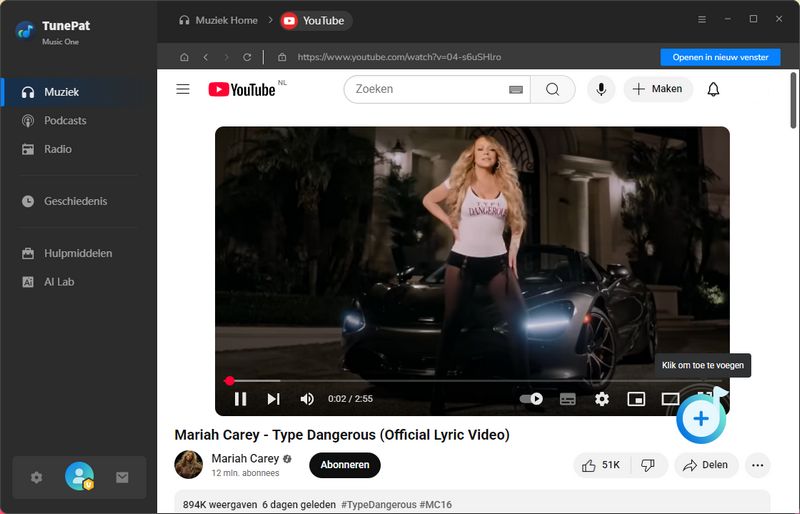Screen dimensions: 800x514
Task: Click the TunePat logo icon
Action: 25,32
